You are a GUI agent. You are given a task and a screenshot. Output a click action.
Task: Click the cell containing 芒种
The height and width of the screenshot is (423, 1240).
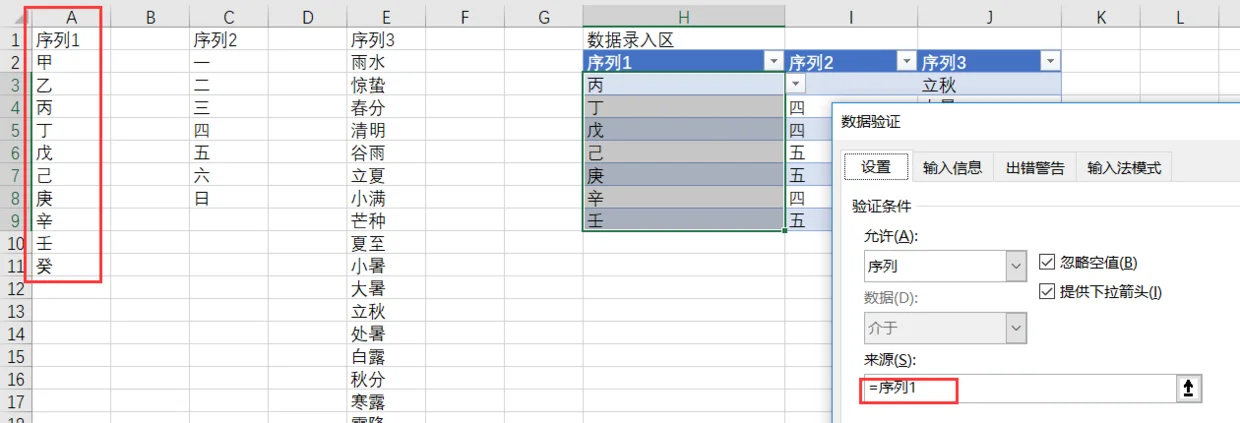point(386,221)
